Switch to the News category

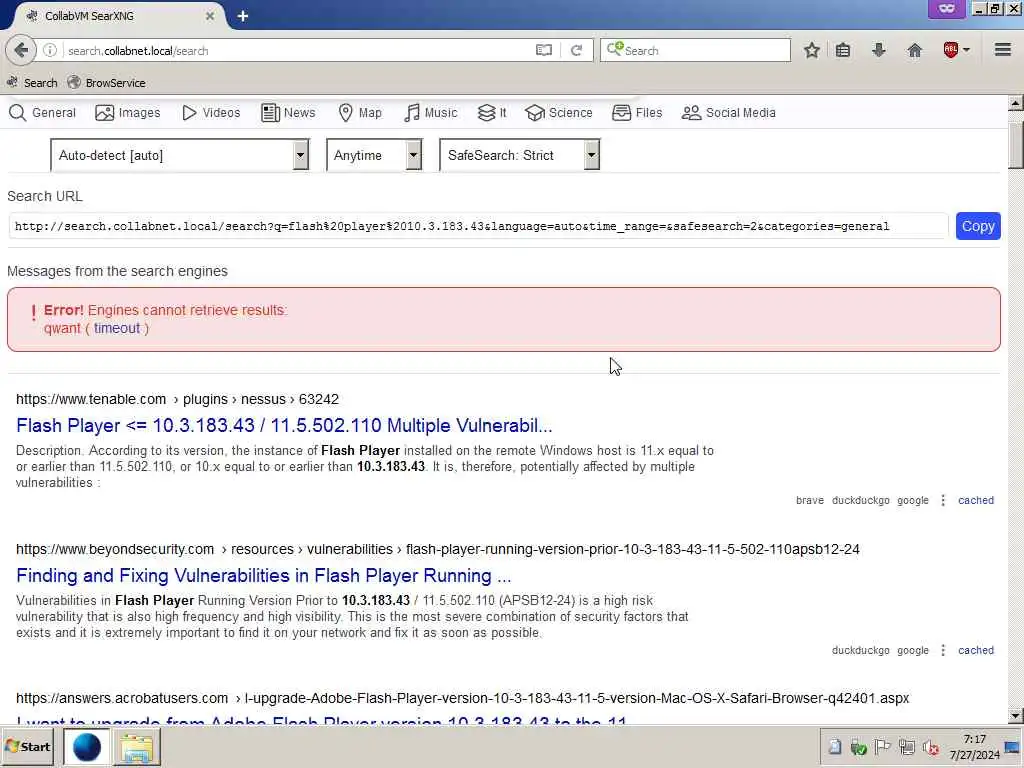tap(288, 113)
